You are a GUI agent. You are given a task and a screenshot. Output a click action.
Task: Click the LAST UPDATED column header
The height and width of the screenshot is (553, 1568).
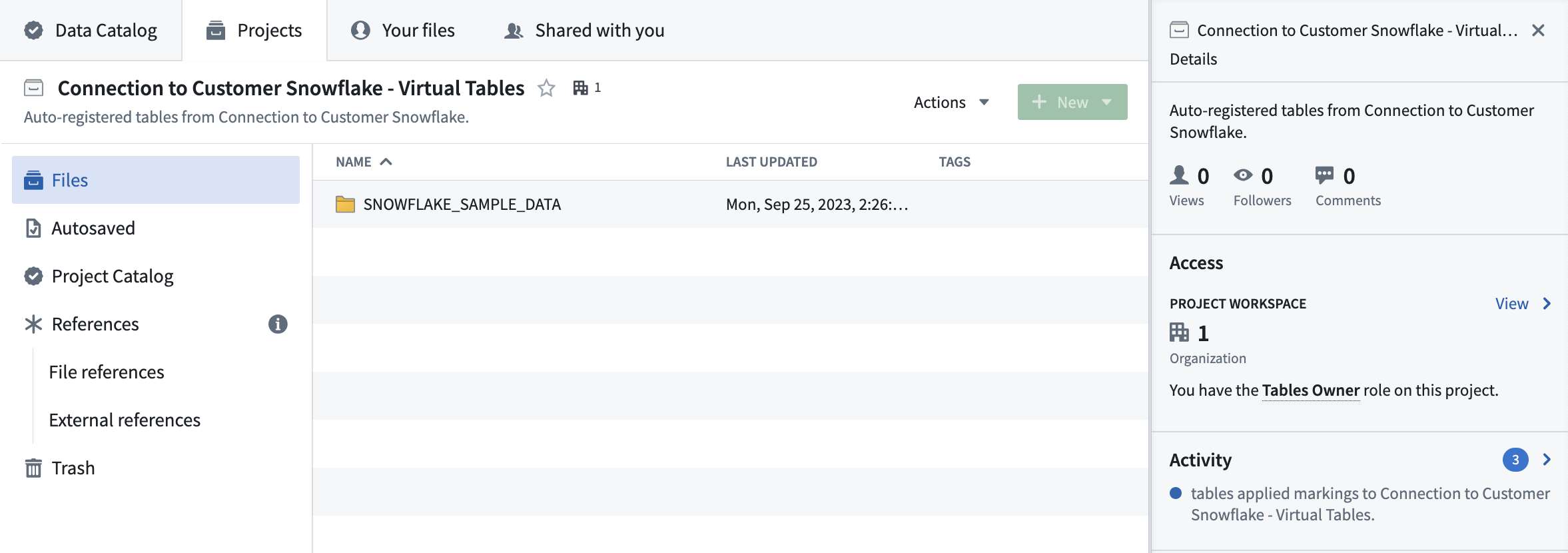click(x=771, y=162)
